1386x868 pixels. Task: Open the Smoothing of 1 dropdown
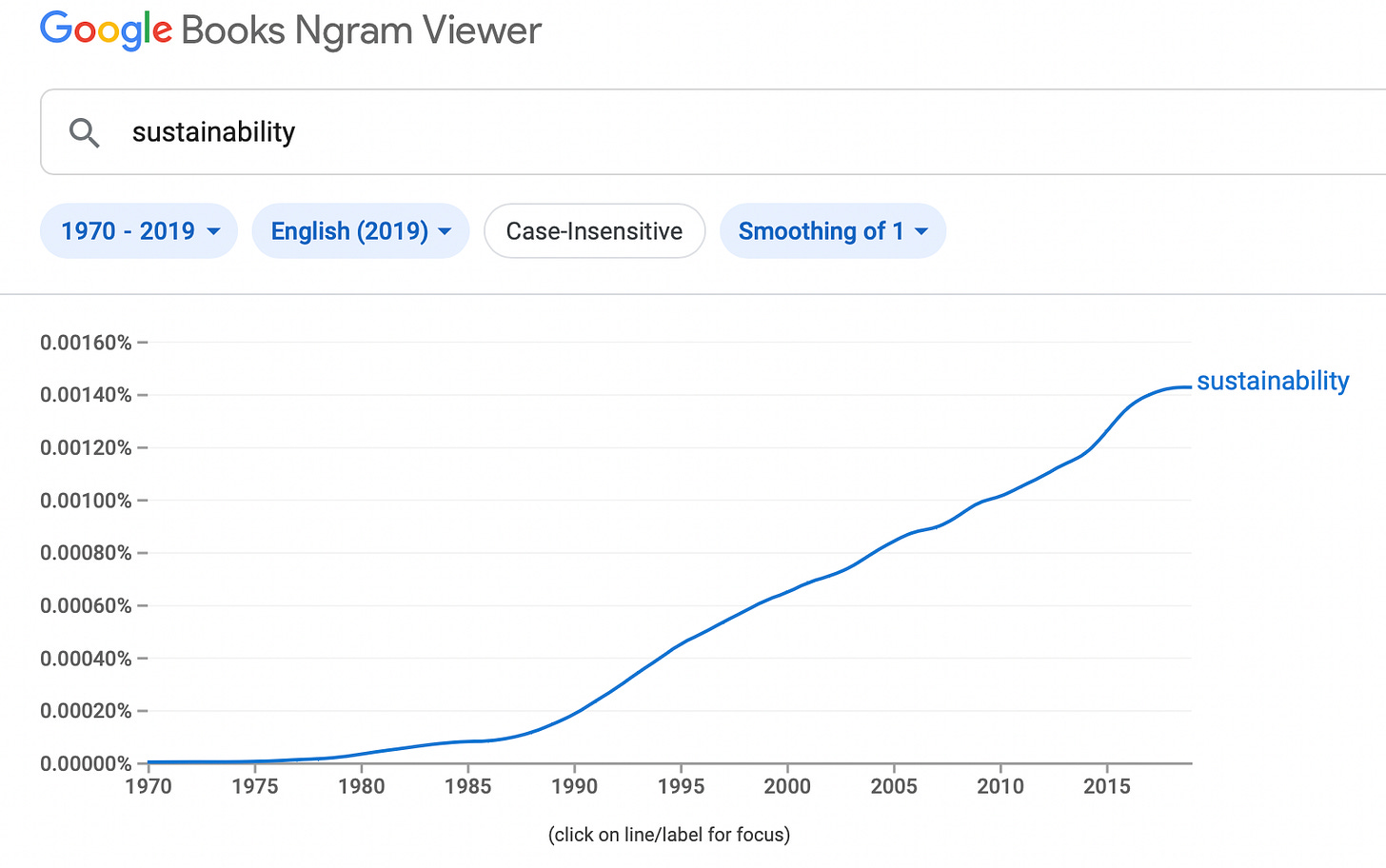pyautogui.click(x=833, y=231)
